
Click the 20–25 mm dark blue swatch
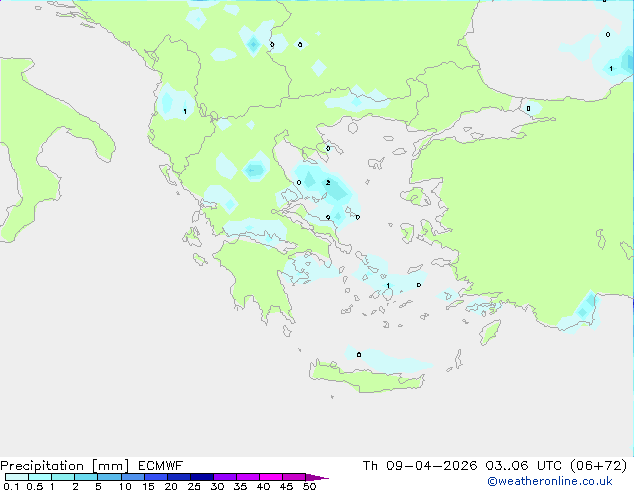click(179, 477)
